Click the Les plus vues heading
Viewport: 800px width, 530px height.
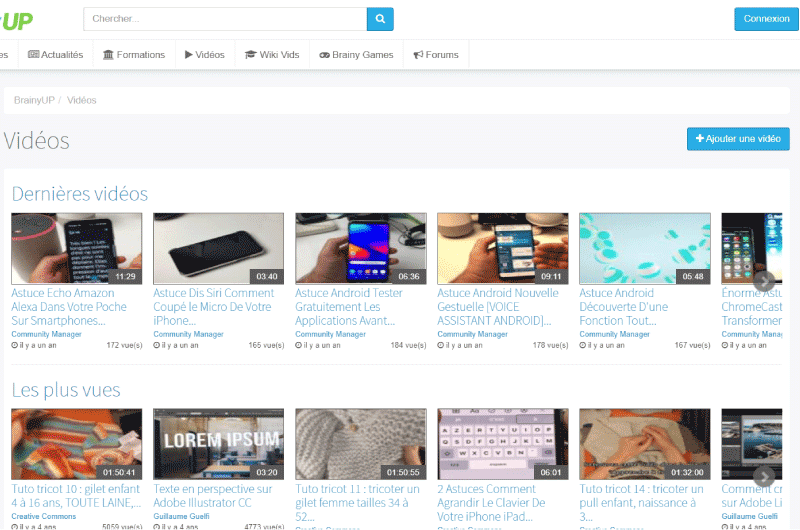tap(66, 390)
